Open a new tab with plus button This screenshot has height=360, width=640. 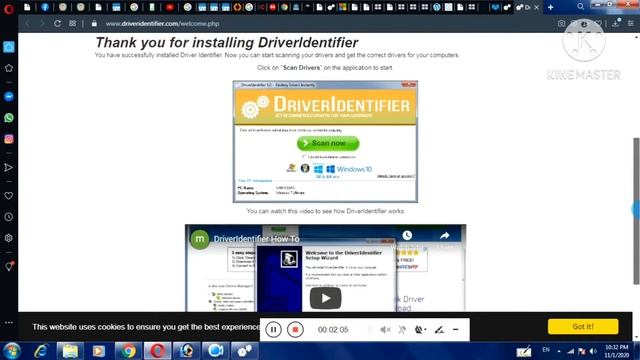(551, 7)
